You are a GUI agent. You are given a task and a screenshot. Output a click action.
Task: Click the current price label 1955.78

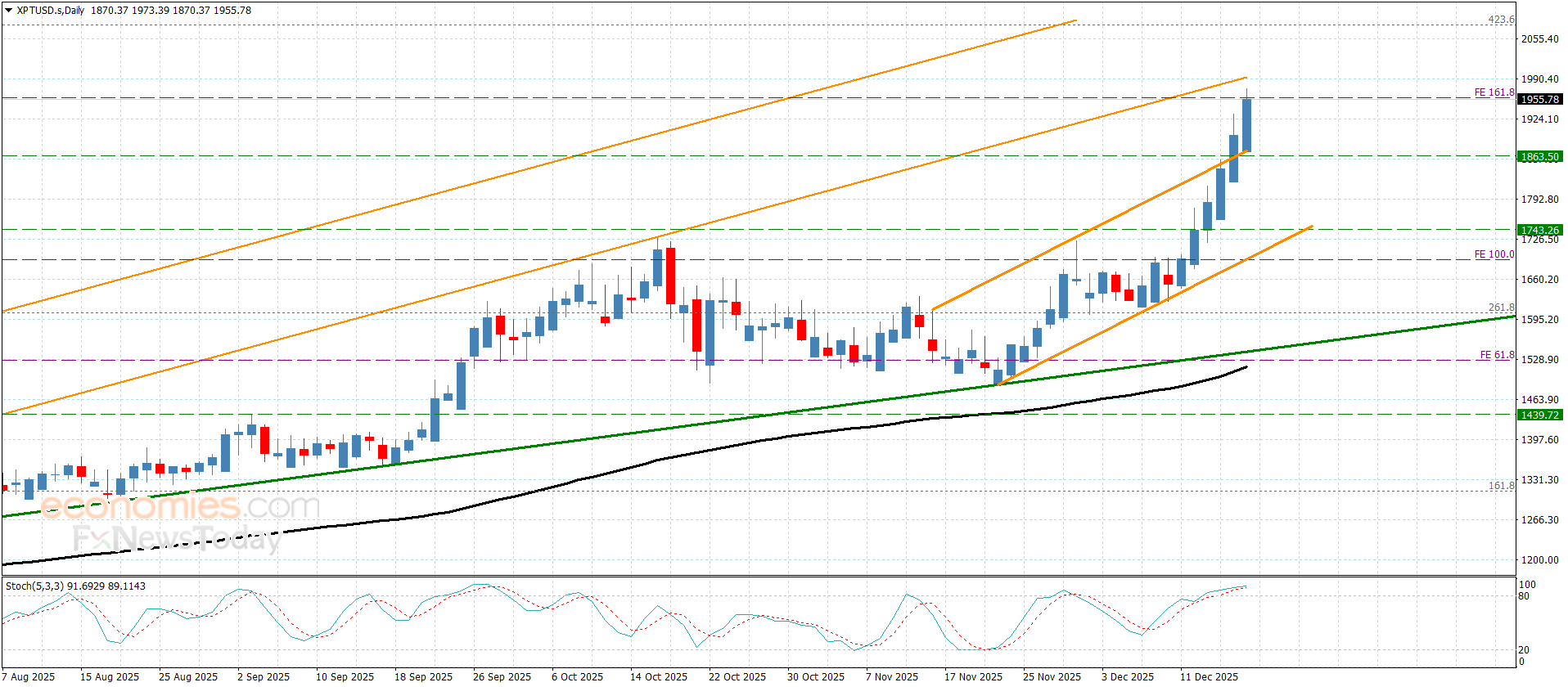click(x=1540, y=99)
